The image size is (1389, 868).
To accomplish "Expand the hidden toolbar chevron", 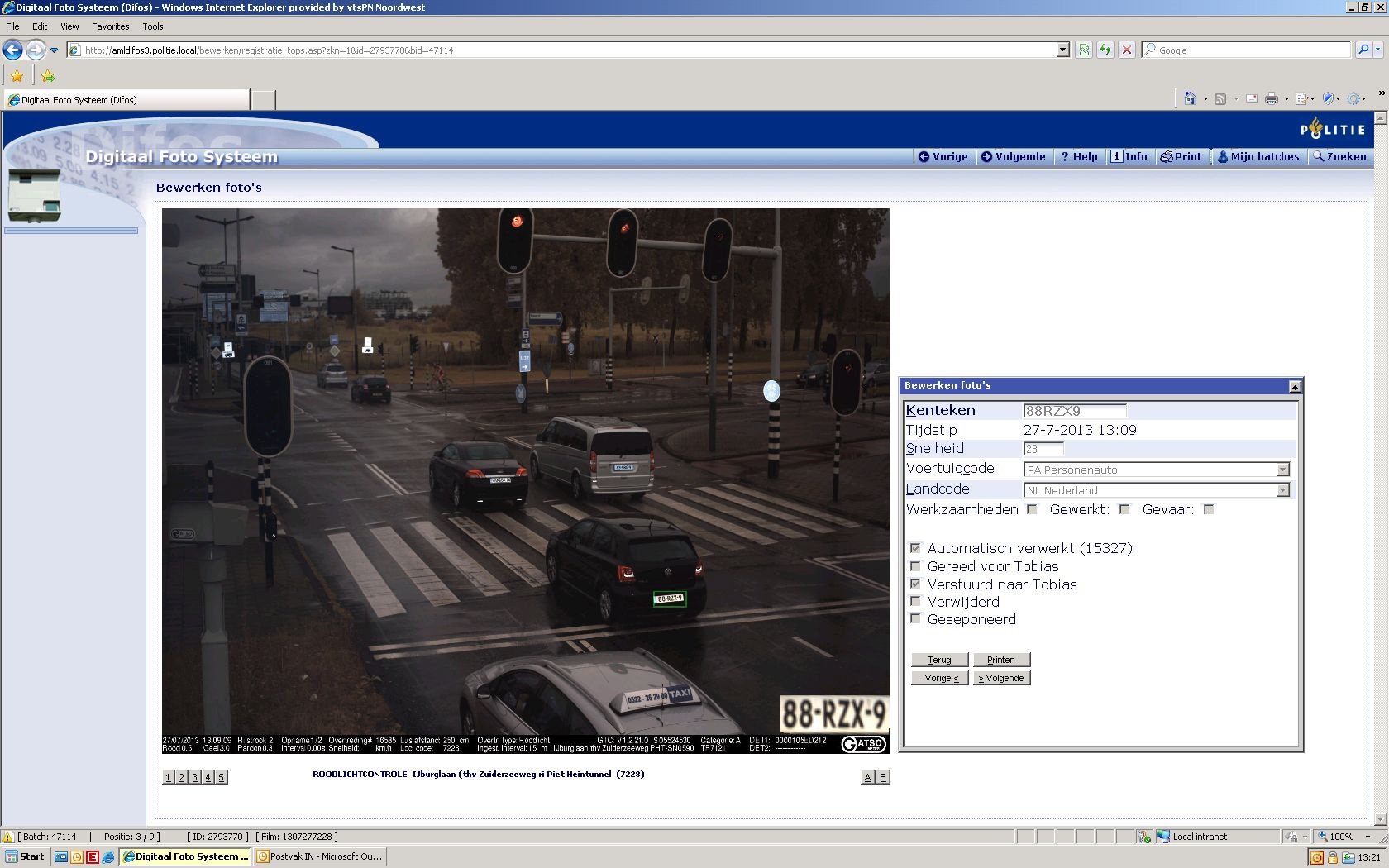I will pos(1382,93).
